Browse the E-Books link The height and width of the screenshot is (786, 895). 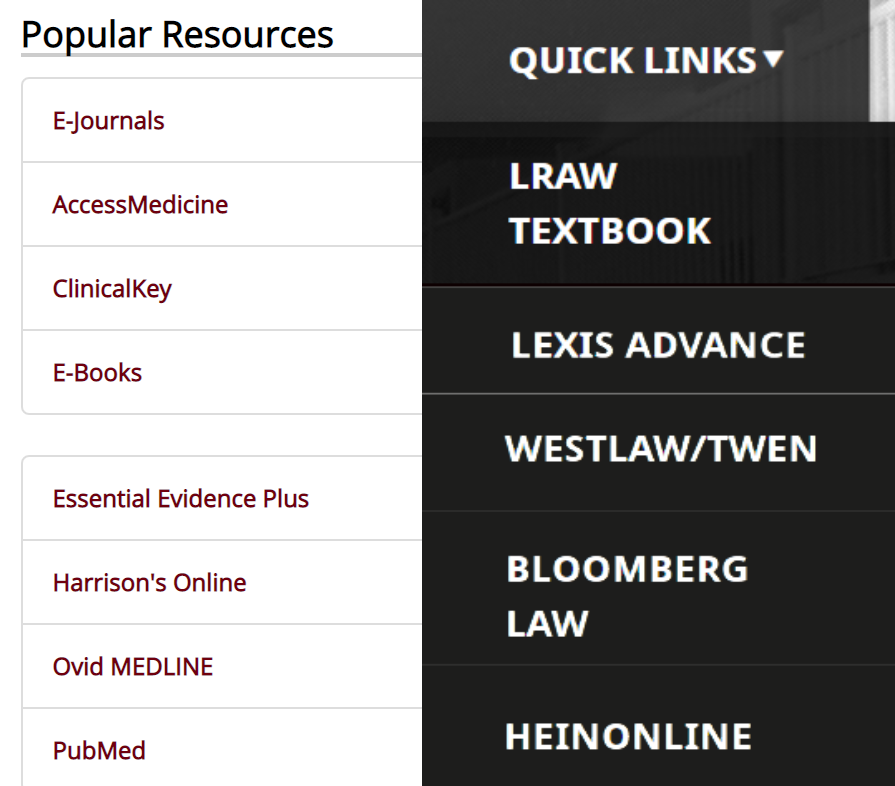click(97, 373)
